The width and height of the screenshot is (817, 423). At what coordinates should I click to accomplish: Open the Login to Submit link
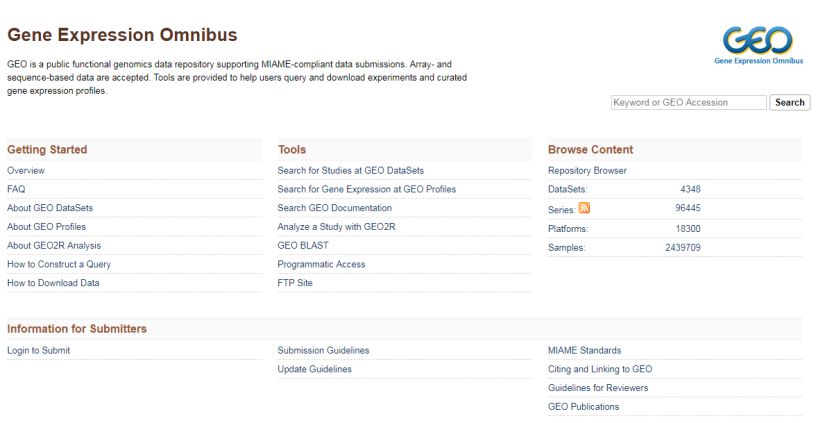pyautogui.click(x=39, y=351)
